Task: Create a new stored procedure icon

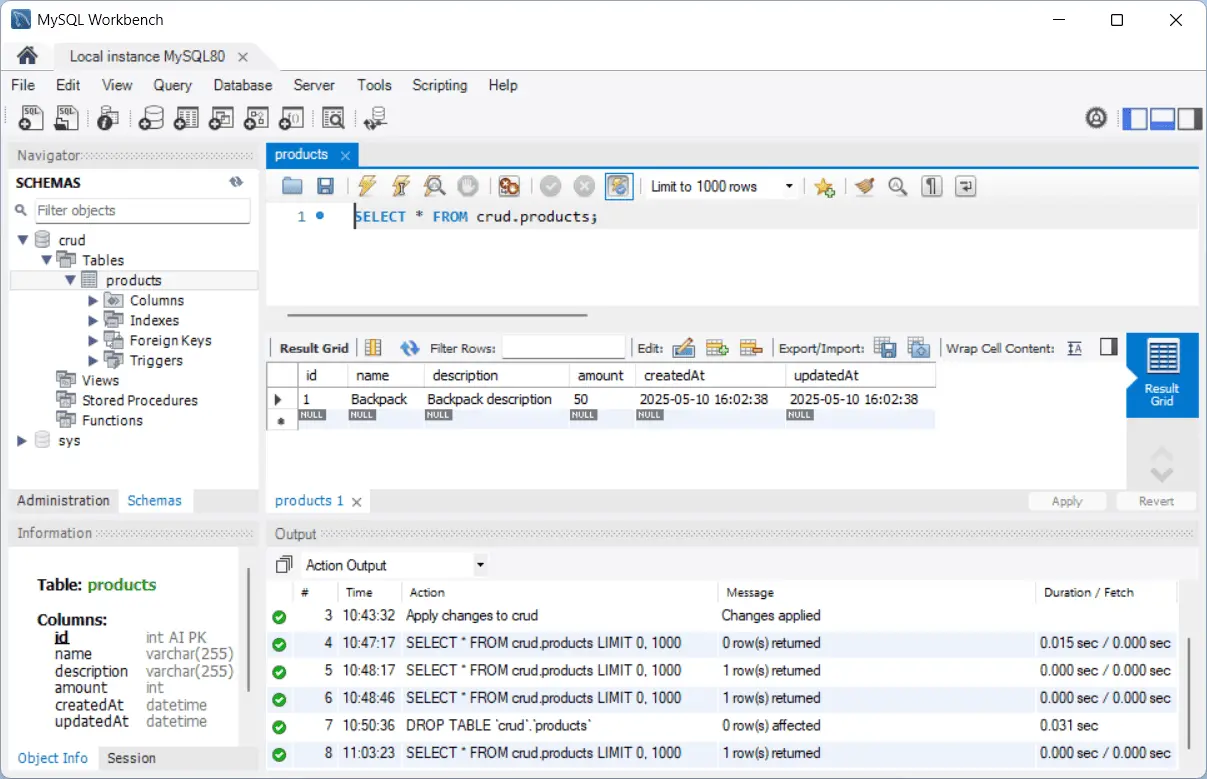Action: [256, 118]
